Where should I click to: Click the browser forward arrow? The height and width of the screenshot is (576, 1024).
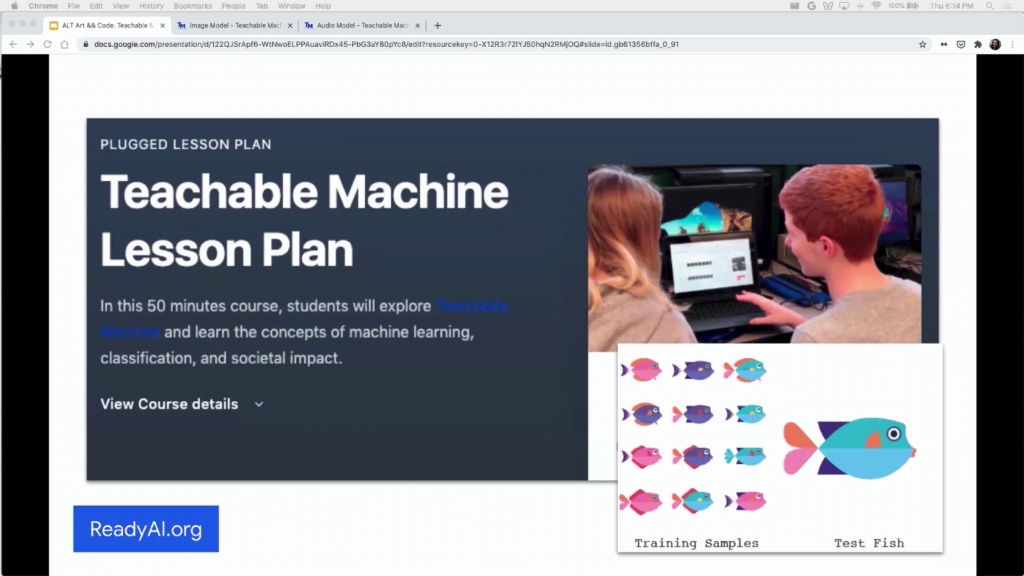tap(30, 44)
